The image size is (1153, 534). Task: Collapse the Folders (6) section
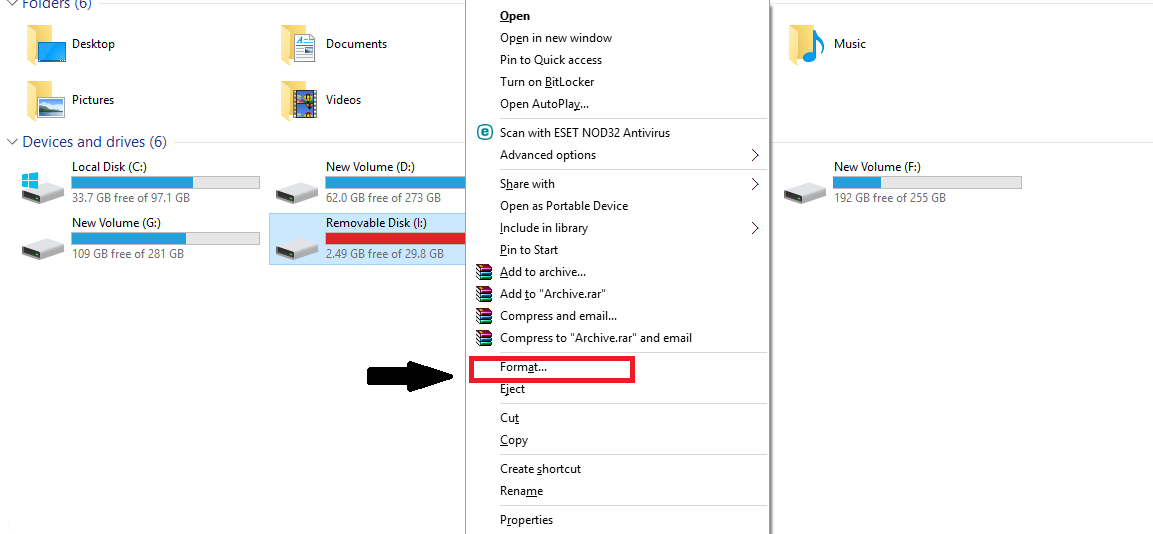coord(12,4)
